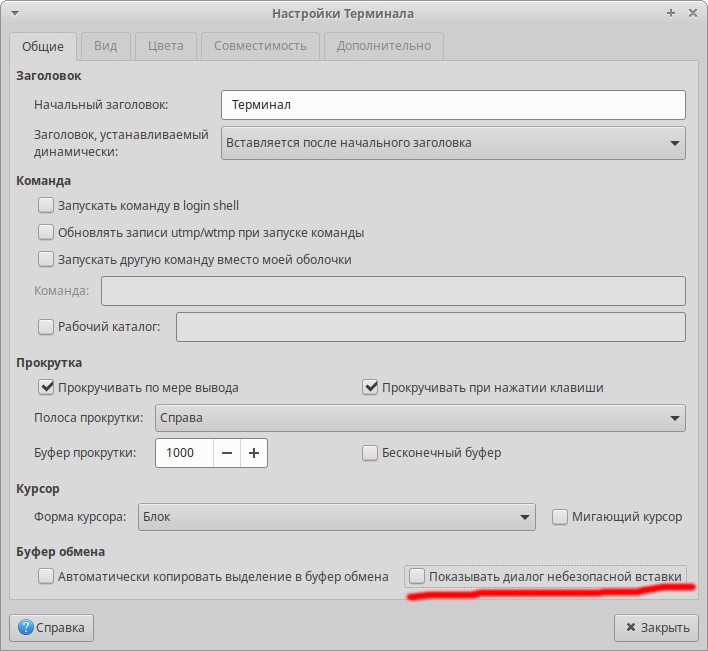Enable Мигающий курсор option
The width and height of the screenshot is (708, 651).
point(560,517)
